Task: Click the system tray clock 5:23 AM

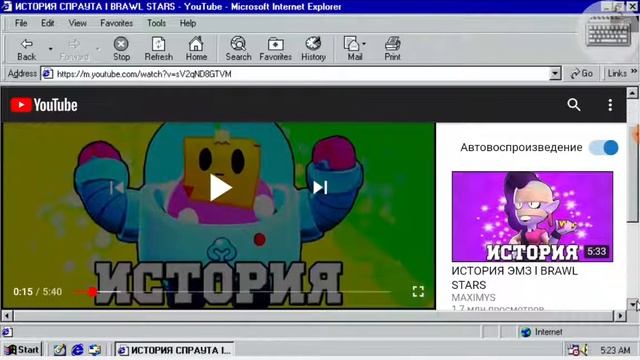Action: 615,350
